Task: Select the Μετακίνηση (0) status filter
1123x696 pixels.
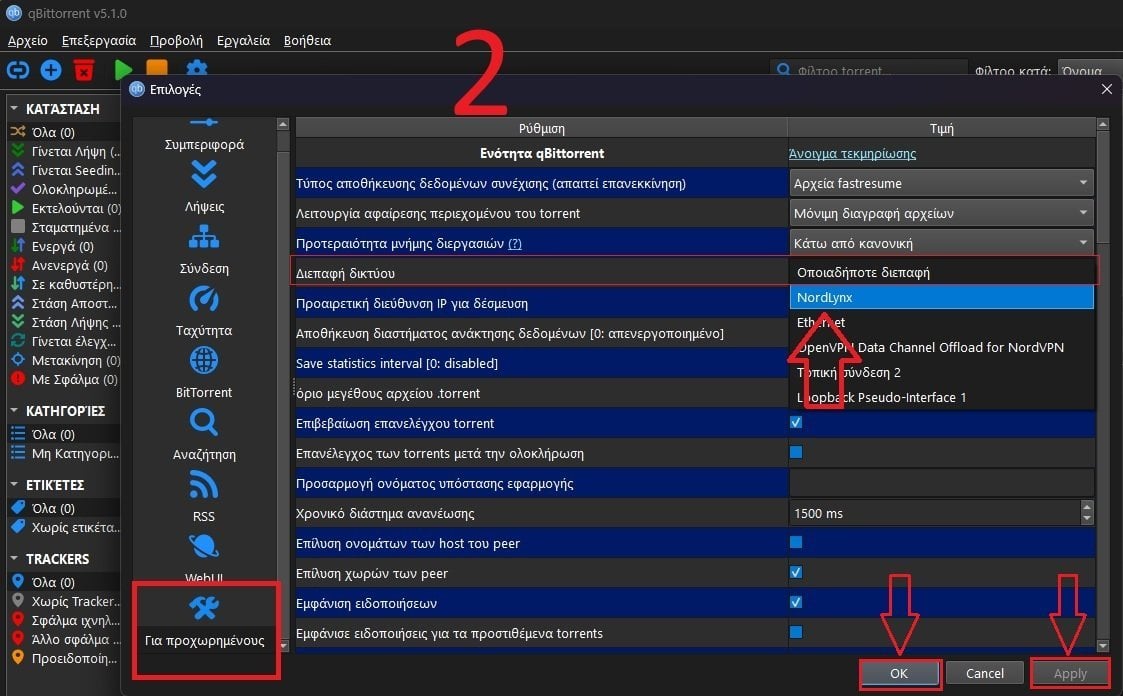Action: point(64,360)
